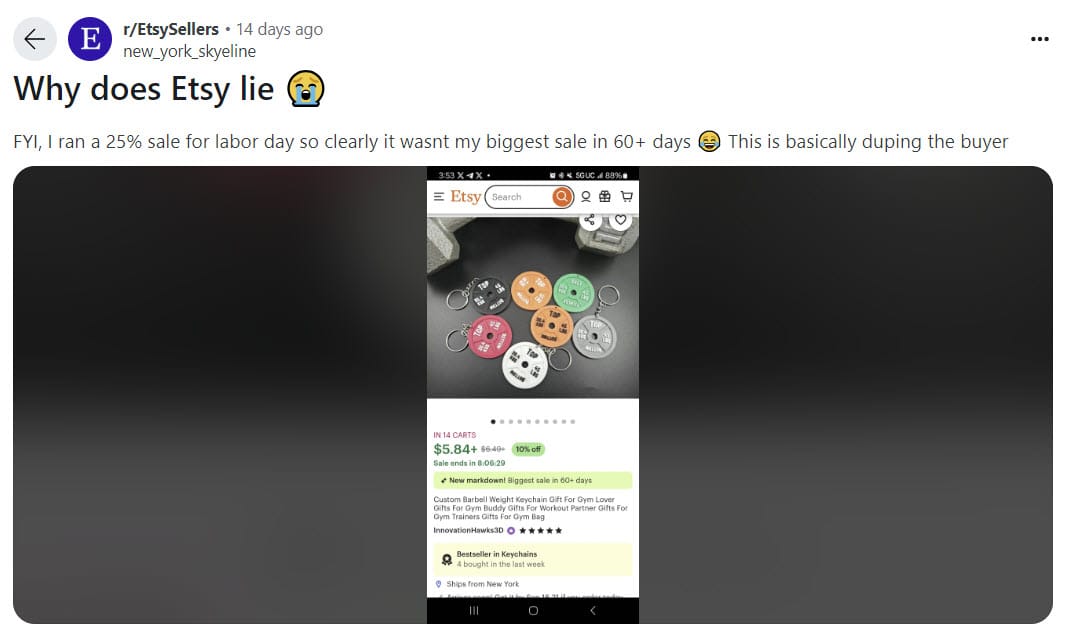Tap the Android recent apps button
The height and width of the screenshot is (632, 1066).
tap(474, 611)
